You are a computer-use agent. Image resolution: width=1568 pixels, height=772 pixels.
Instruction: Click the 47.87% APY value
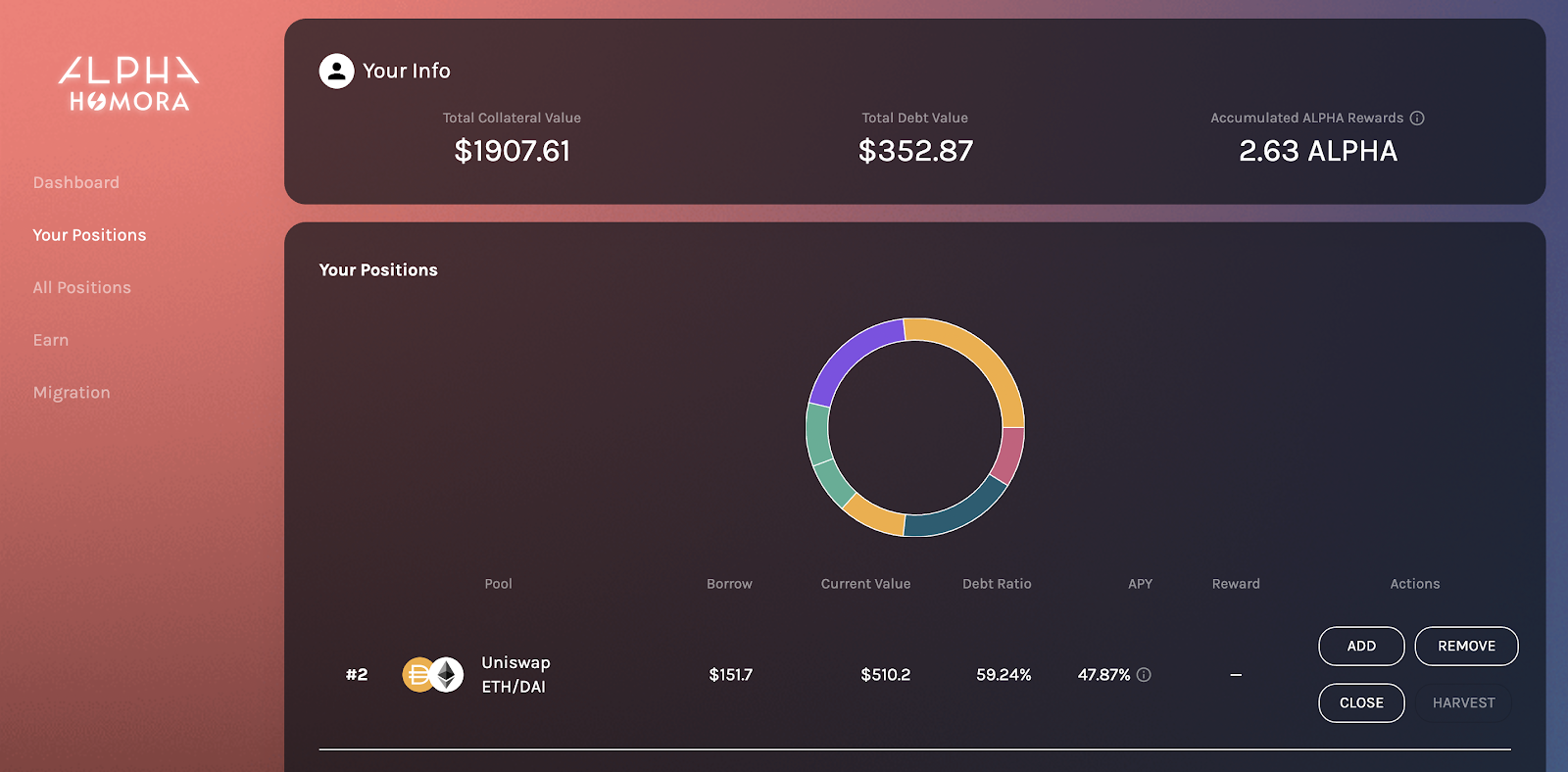(x=1103, y=674)
